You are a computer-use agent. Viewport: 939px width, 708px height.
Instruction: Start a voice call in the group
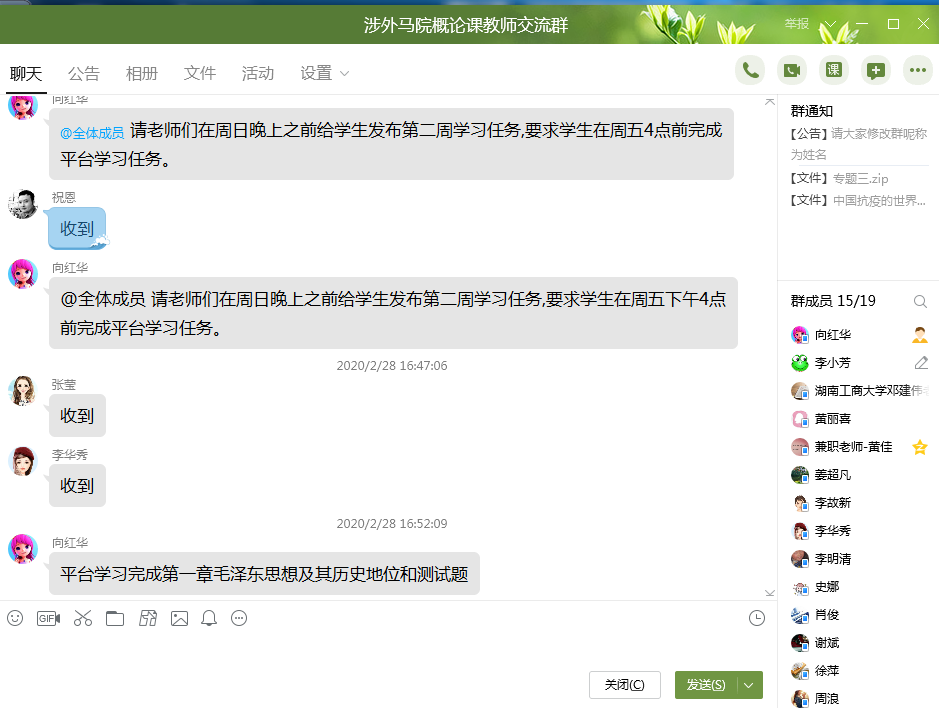coord(750,70)
